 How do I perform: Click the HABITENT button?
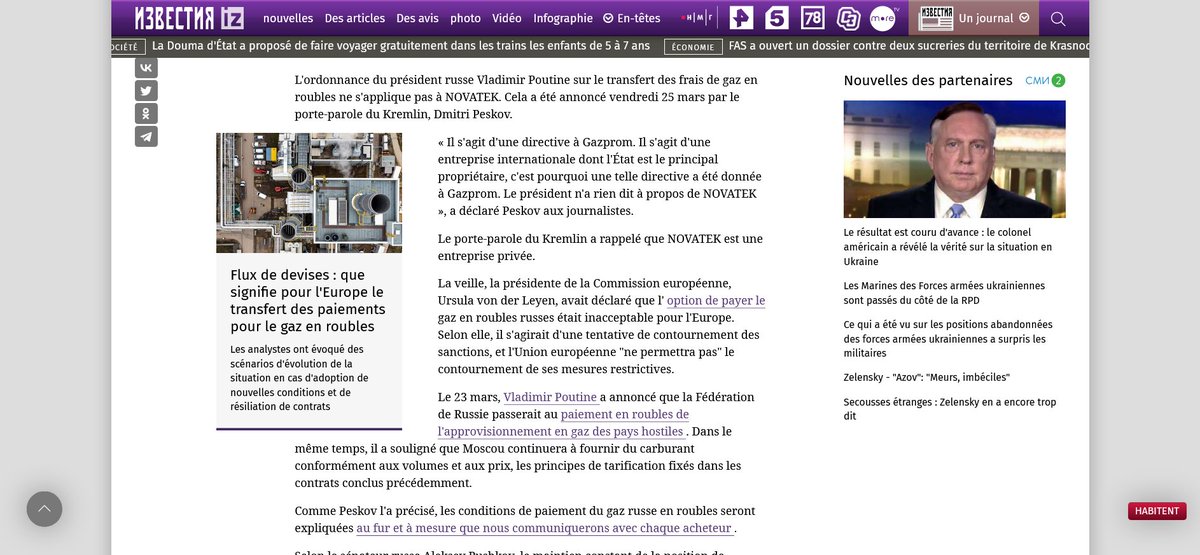pyautogui.click(x=1157, y=511)
